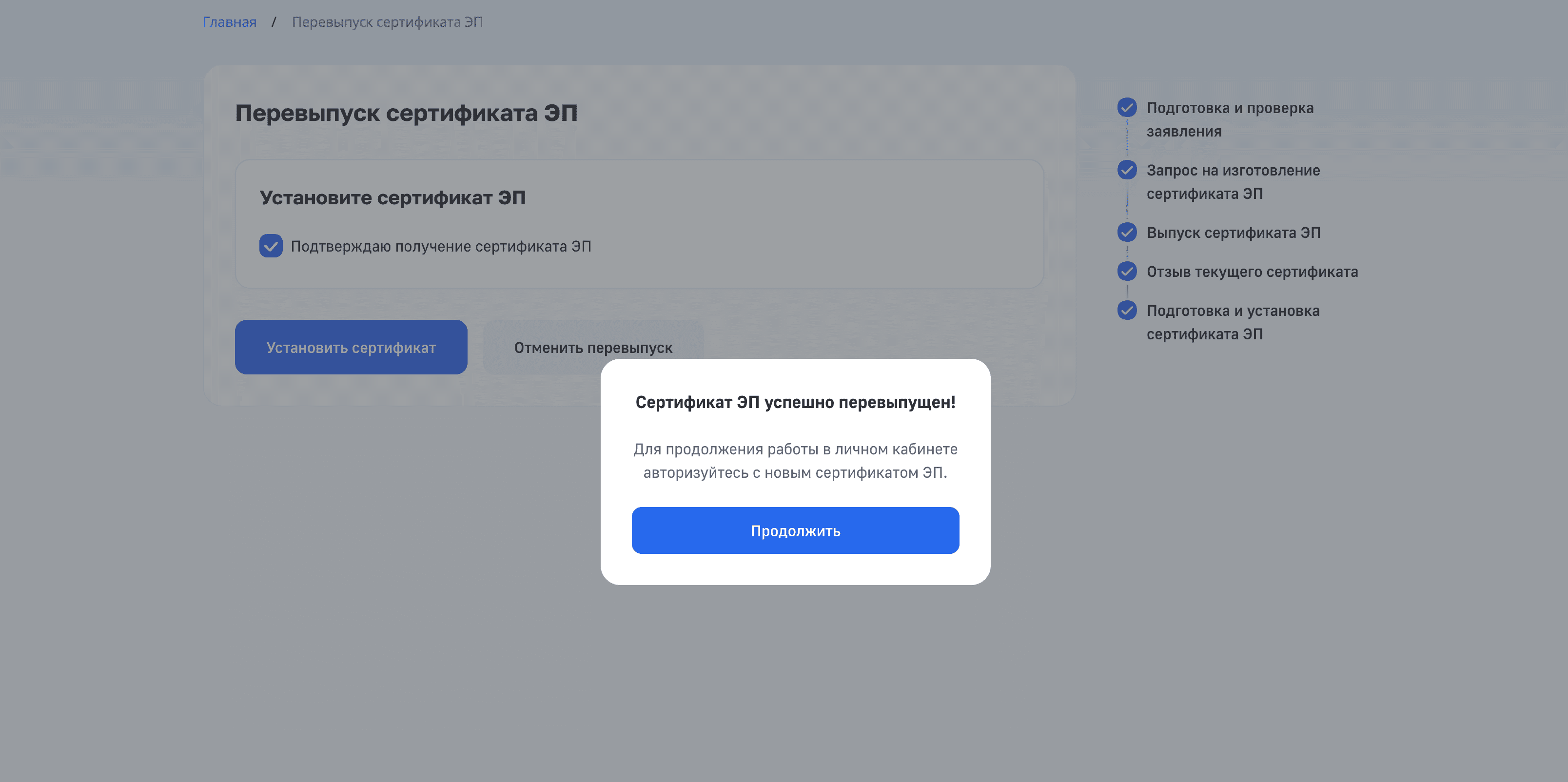1568x782 pixels.
Task: Click the checkmark icon beside Выпуск сертификата ЭП
Action: (x=1127, y=232)
